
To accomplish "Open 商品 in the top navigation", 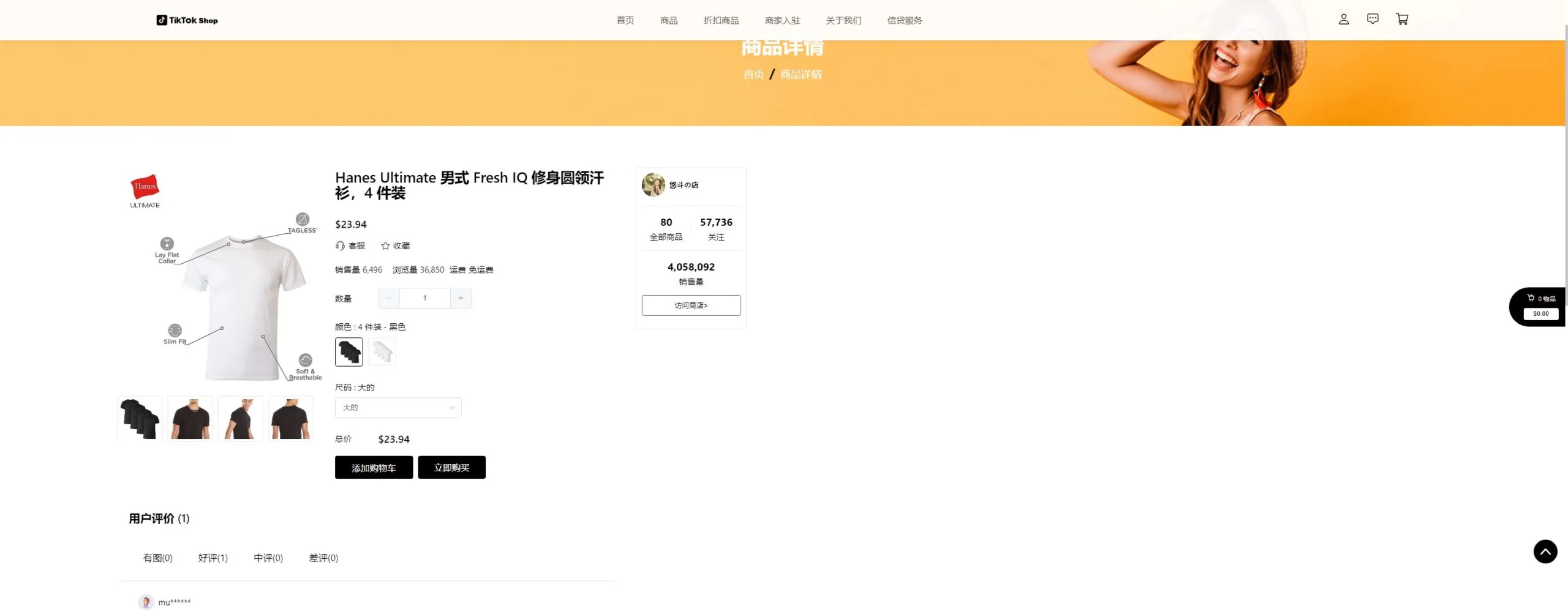I will point(669,20).
